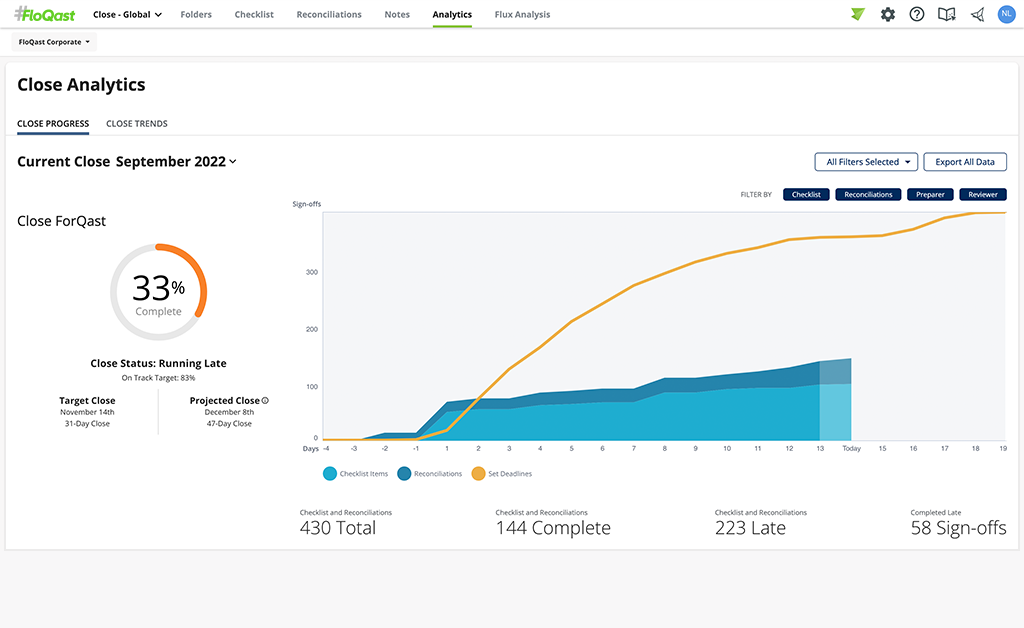Click the Export All Data button
This screenshot has width=1024, height=628.
point(965,162)
